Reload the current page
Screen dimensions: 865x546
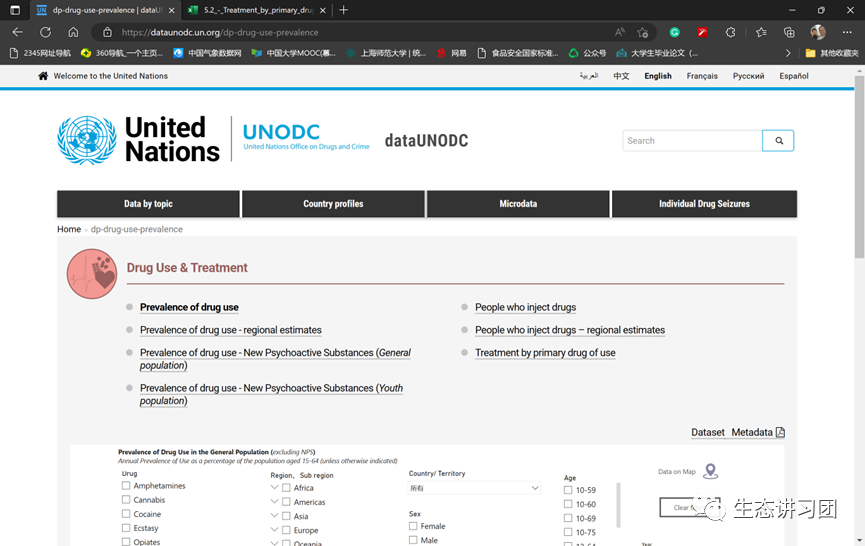tap(45, 32)
